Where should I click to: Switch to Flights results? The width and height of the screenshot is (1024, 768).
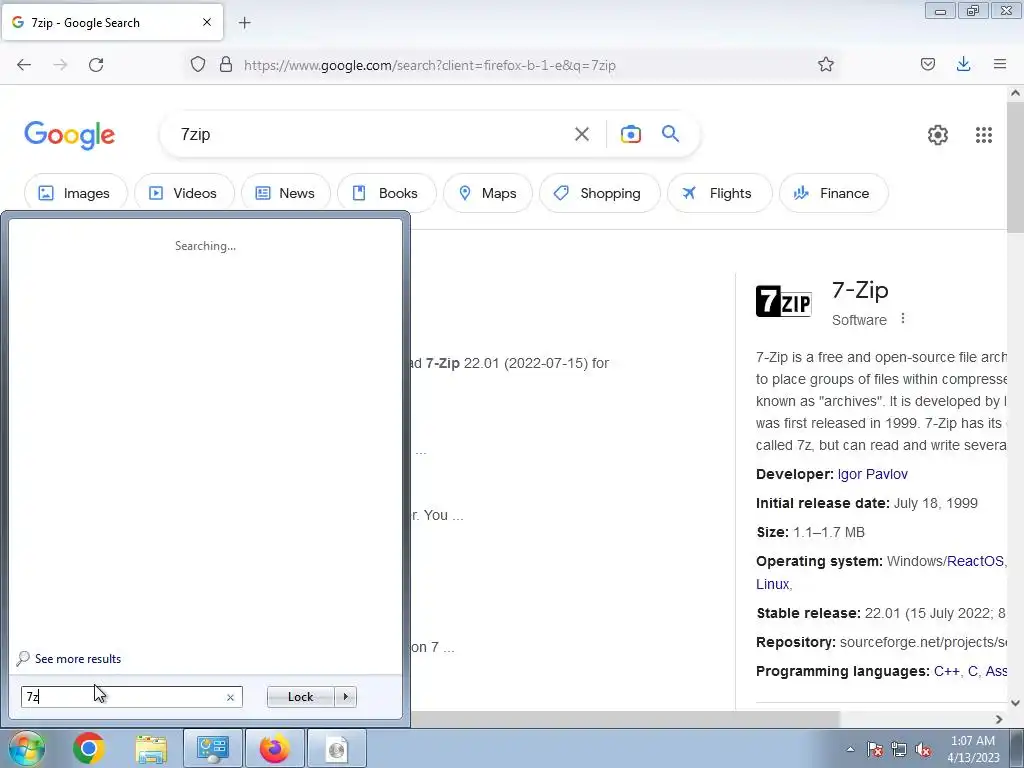719,193
